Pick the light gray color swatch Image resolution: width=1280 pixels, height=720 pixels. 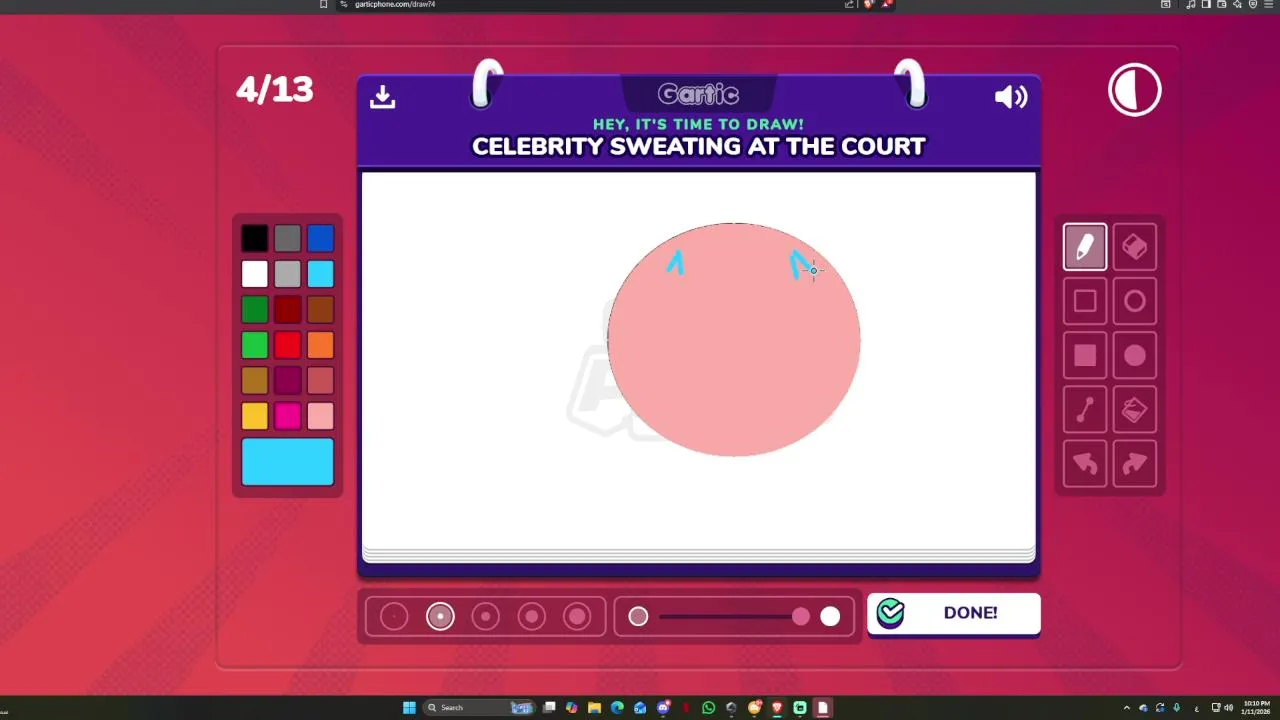(x=287, y=274)
